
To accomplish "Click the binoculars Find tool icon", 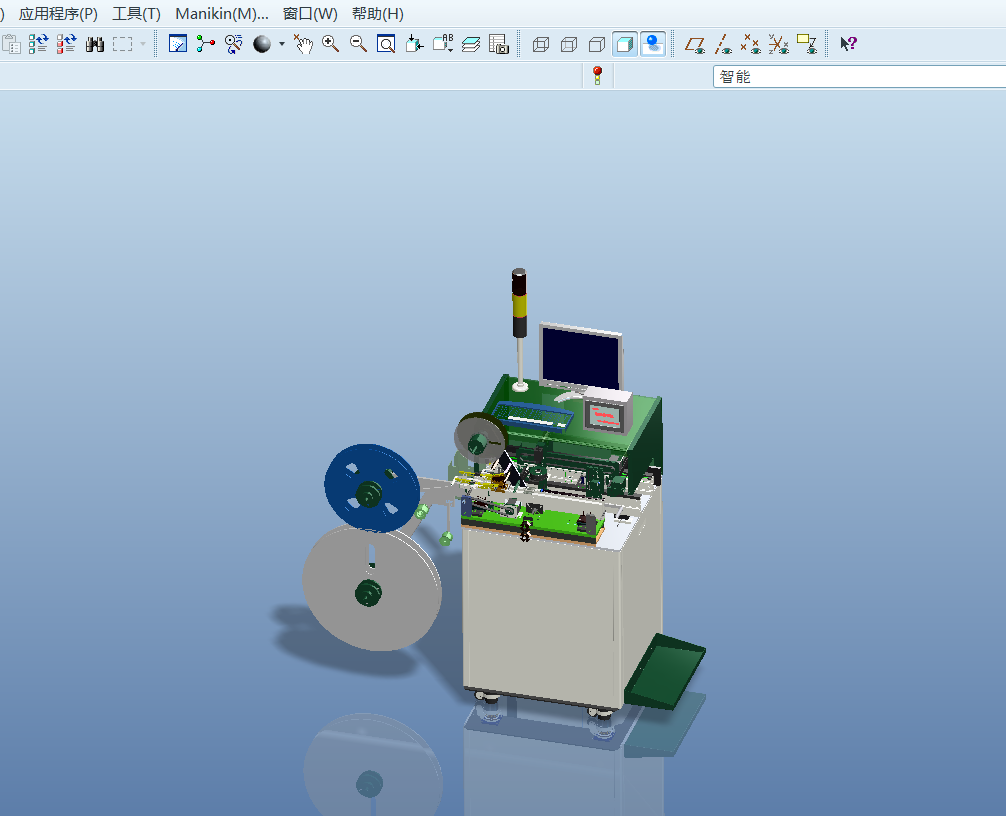I will pyautogui.click(x=95, y=44).
